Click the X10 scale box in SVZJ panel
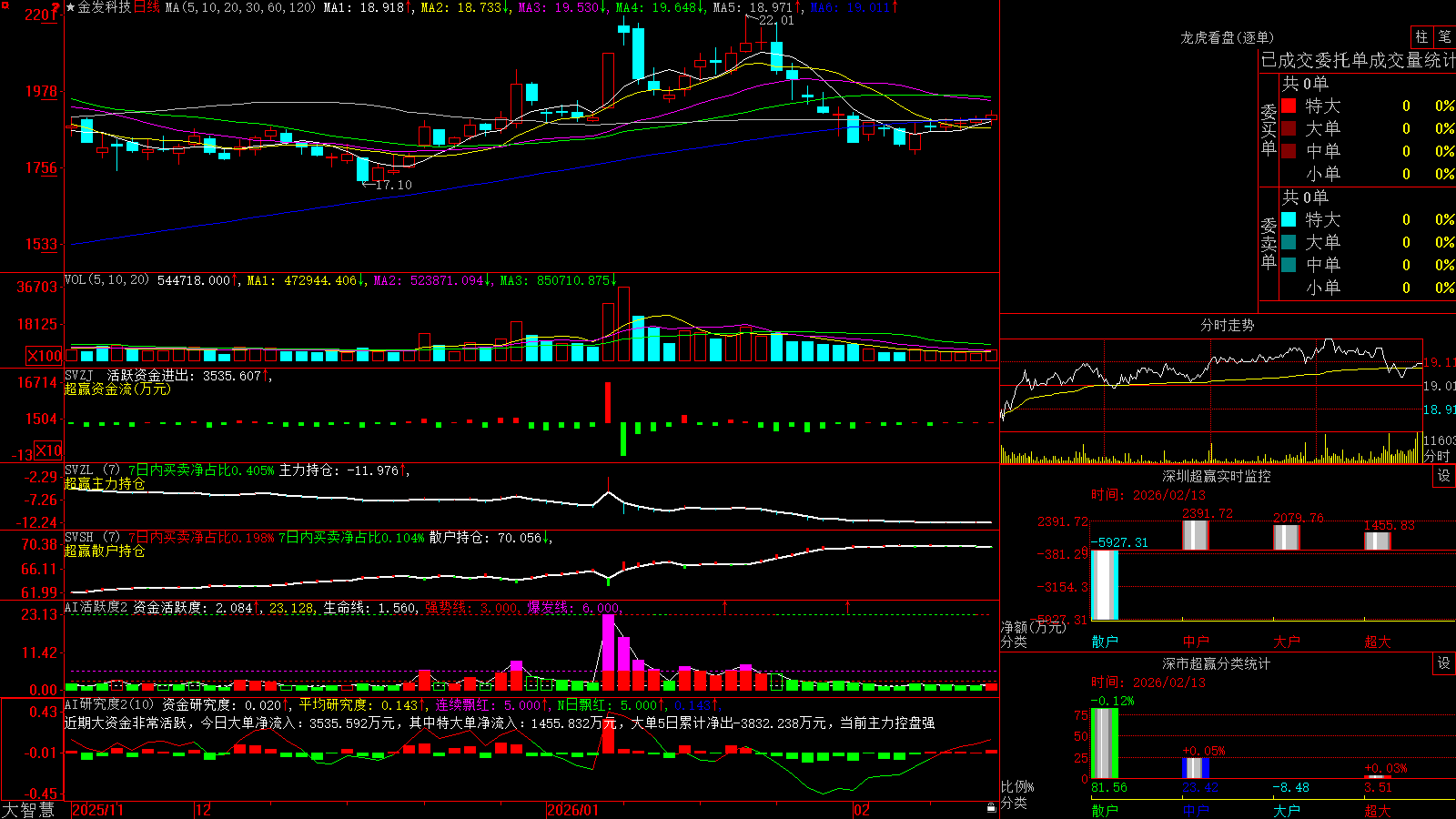 tap(48, 450)
